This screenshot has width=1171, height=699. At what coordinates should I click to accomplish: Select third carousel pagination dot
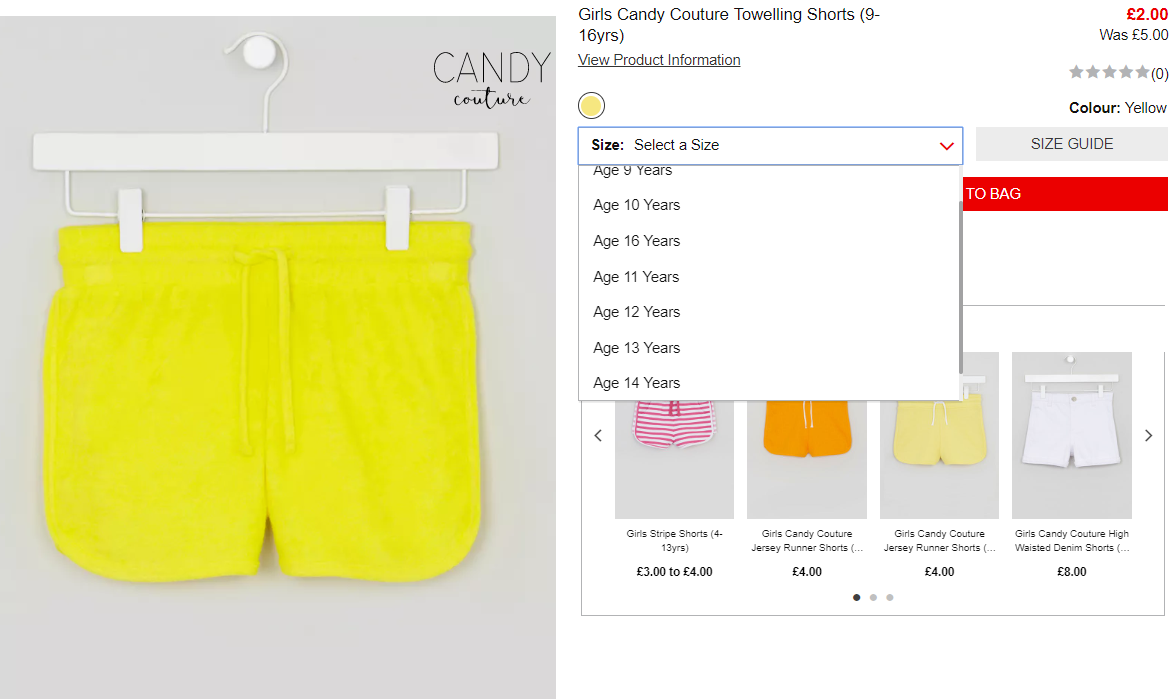tap(889, 597)
